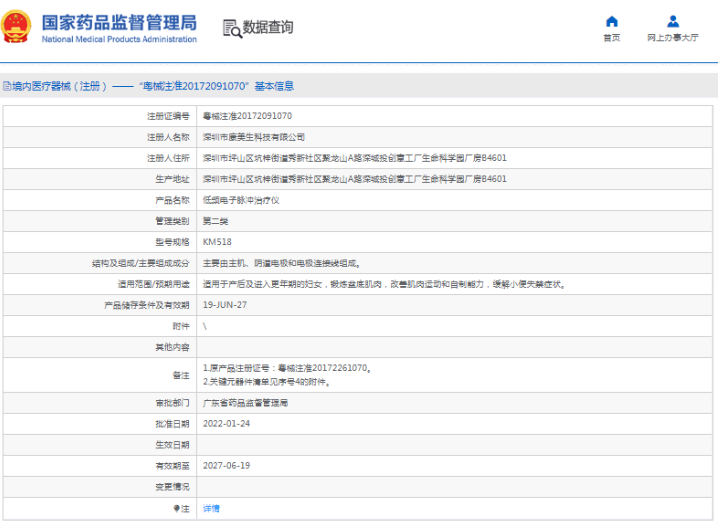Click the 型号规格 row label
Viewport: 720px width, 529px height.
tap(172, 242)
